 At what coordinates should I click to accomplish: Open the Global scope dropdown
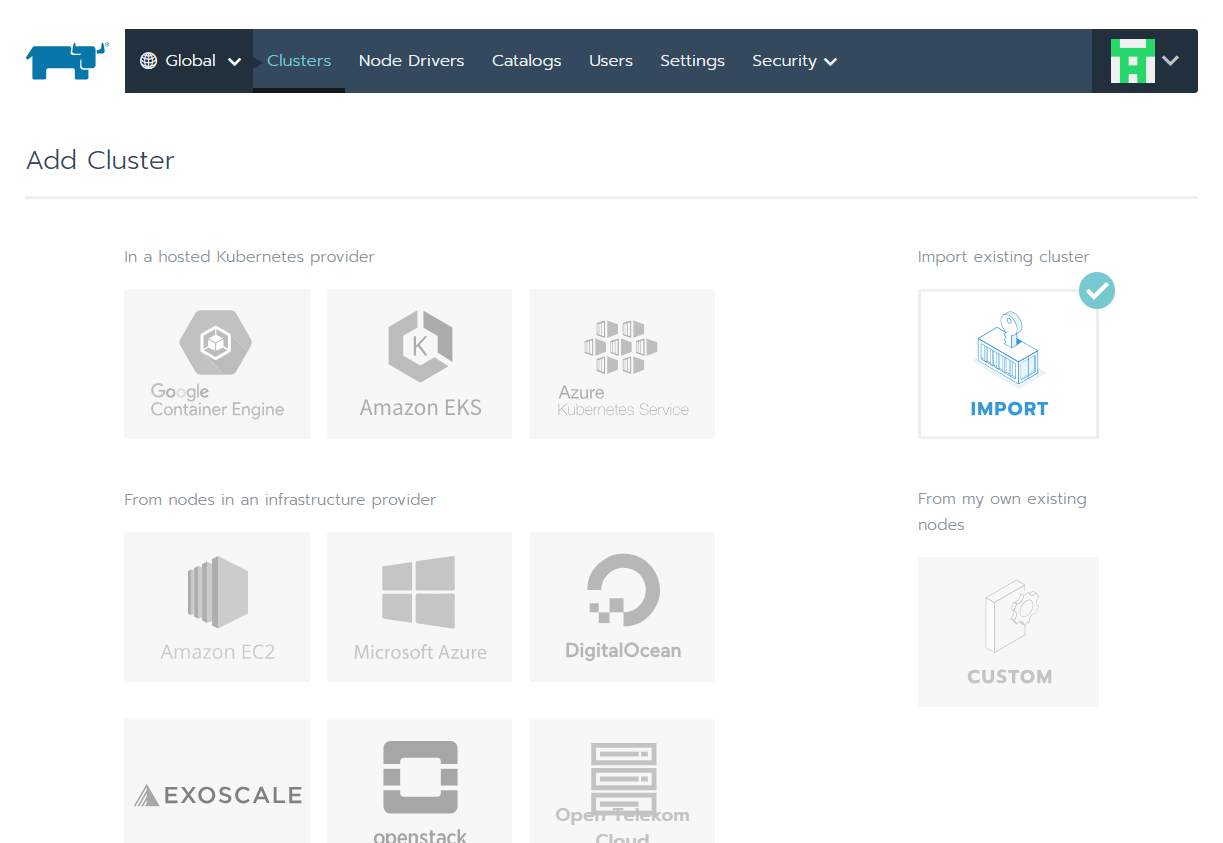point(189,61)
